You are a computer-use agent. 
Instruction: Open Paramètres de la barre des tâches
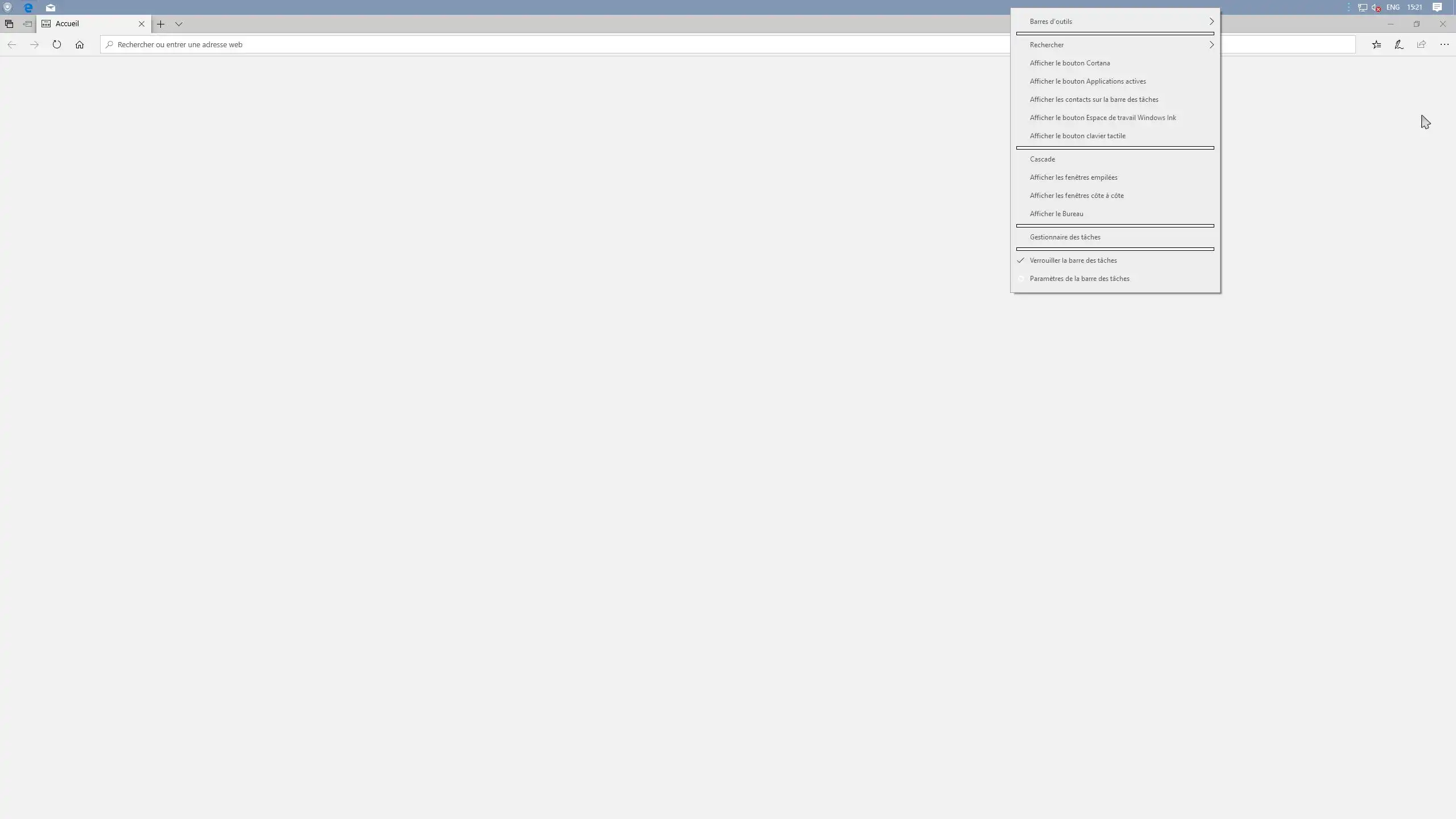tap(1079, 279)
